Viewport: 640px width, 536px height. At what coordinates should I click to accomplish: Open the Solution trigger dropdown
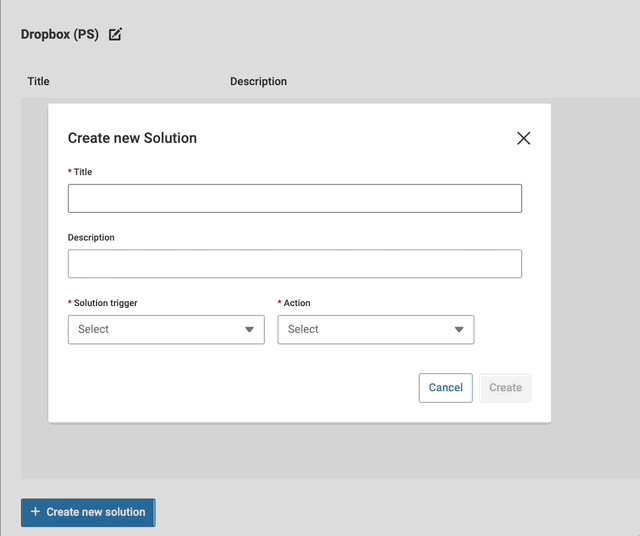pos(166,329)
